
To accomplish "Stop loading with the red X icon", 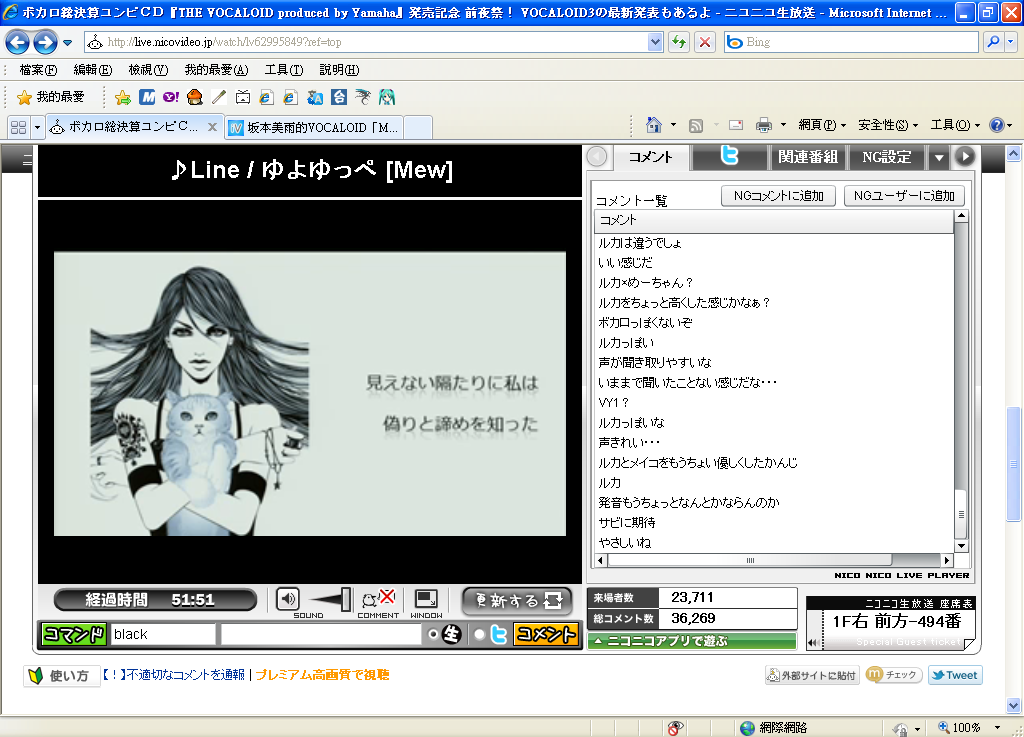I will click(705, 42).
